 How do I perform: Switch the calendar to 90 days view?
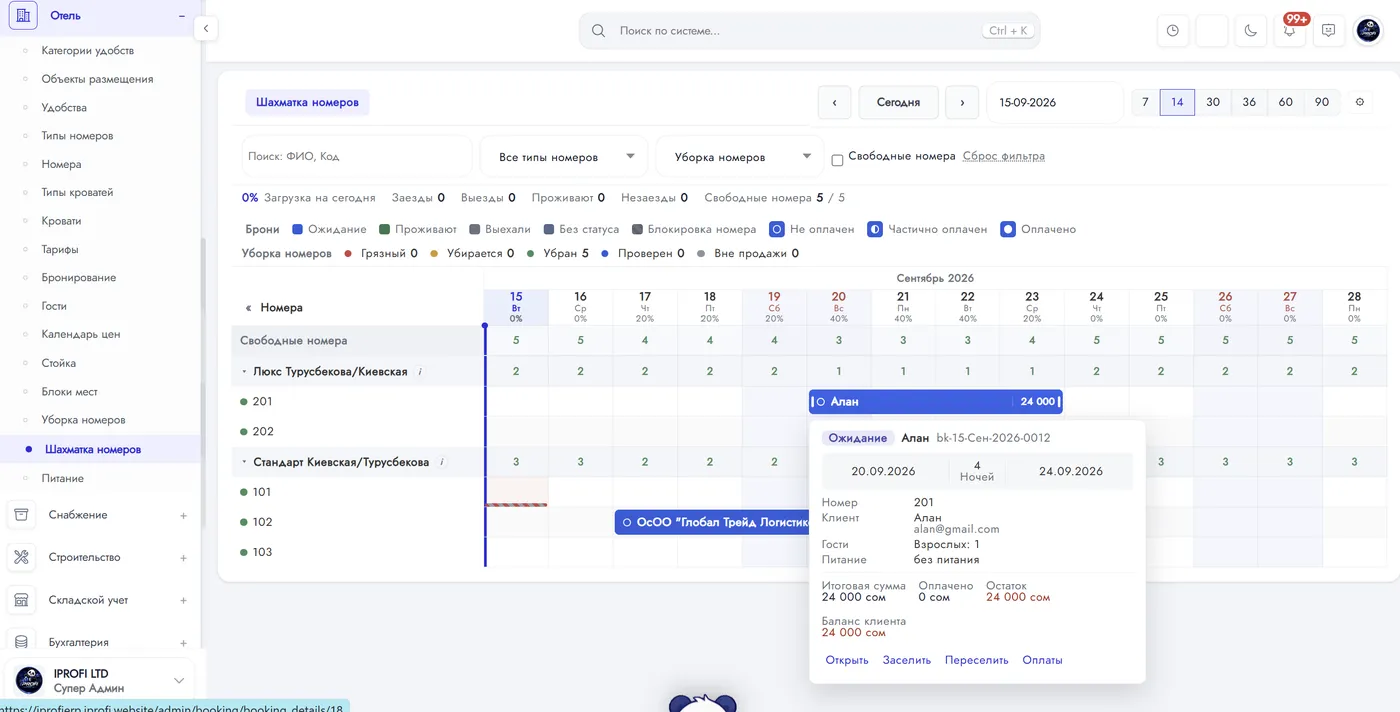point(1322,102)
